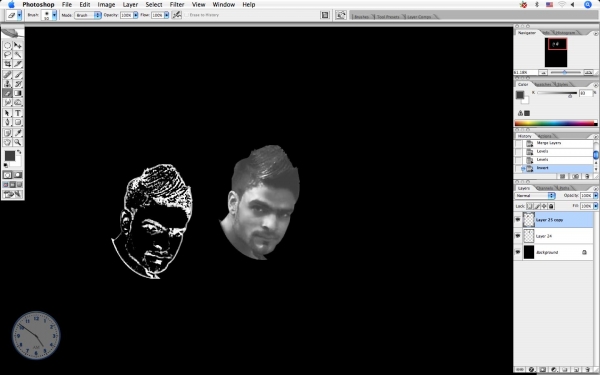This screenshot has width=600, height=375.
Task: Hide Layer 24 visibility eye
Action: (518, 236)
